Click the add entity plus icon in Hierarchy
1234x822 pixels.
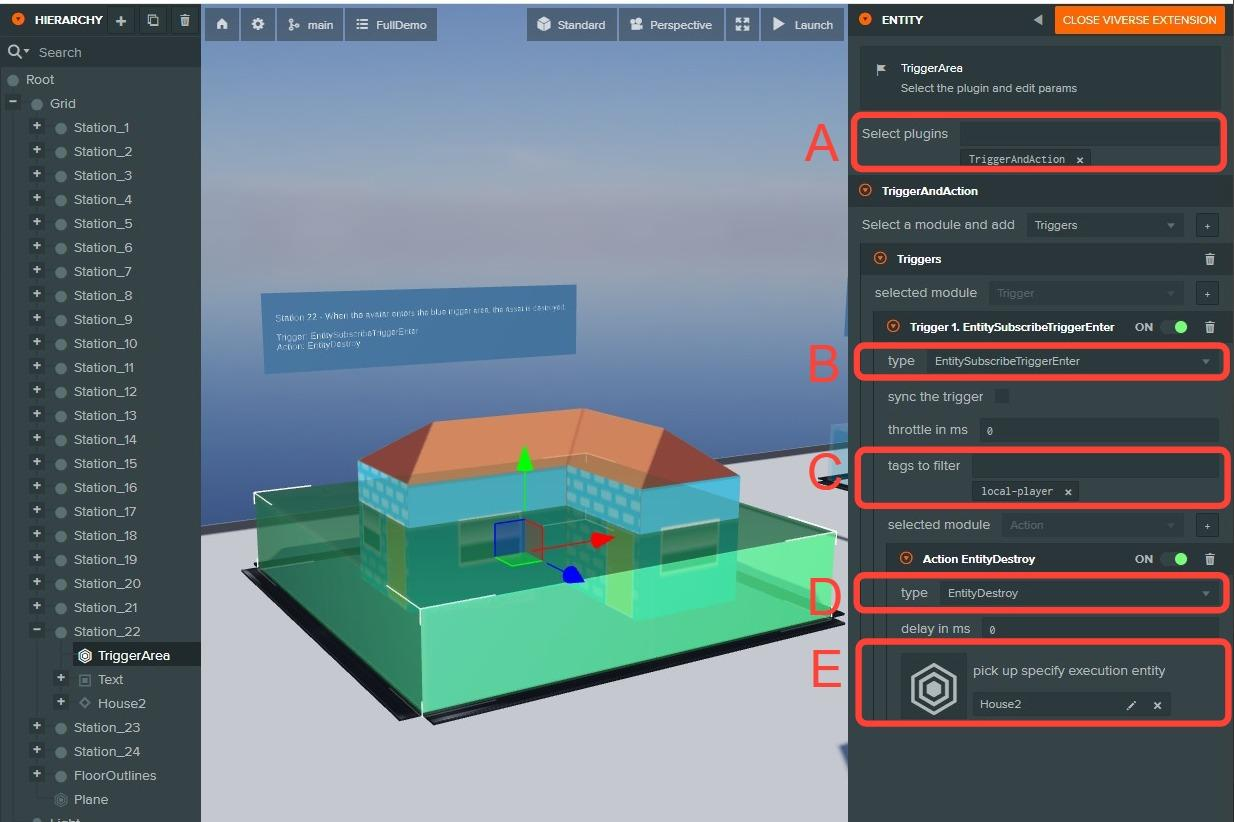121,20
